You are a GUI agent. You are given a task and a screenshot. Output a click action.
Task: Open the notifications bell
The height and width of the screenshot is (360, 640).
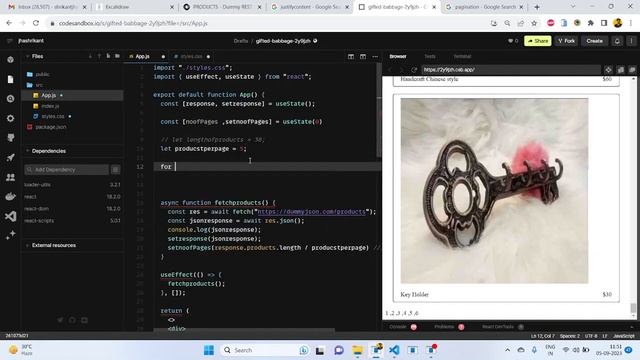(x=617, y=41)
